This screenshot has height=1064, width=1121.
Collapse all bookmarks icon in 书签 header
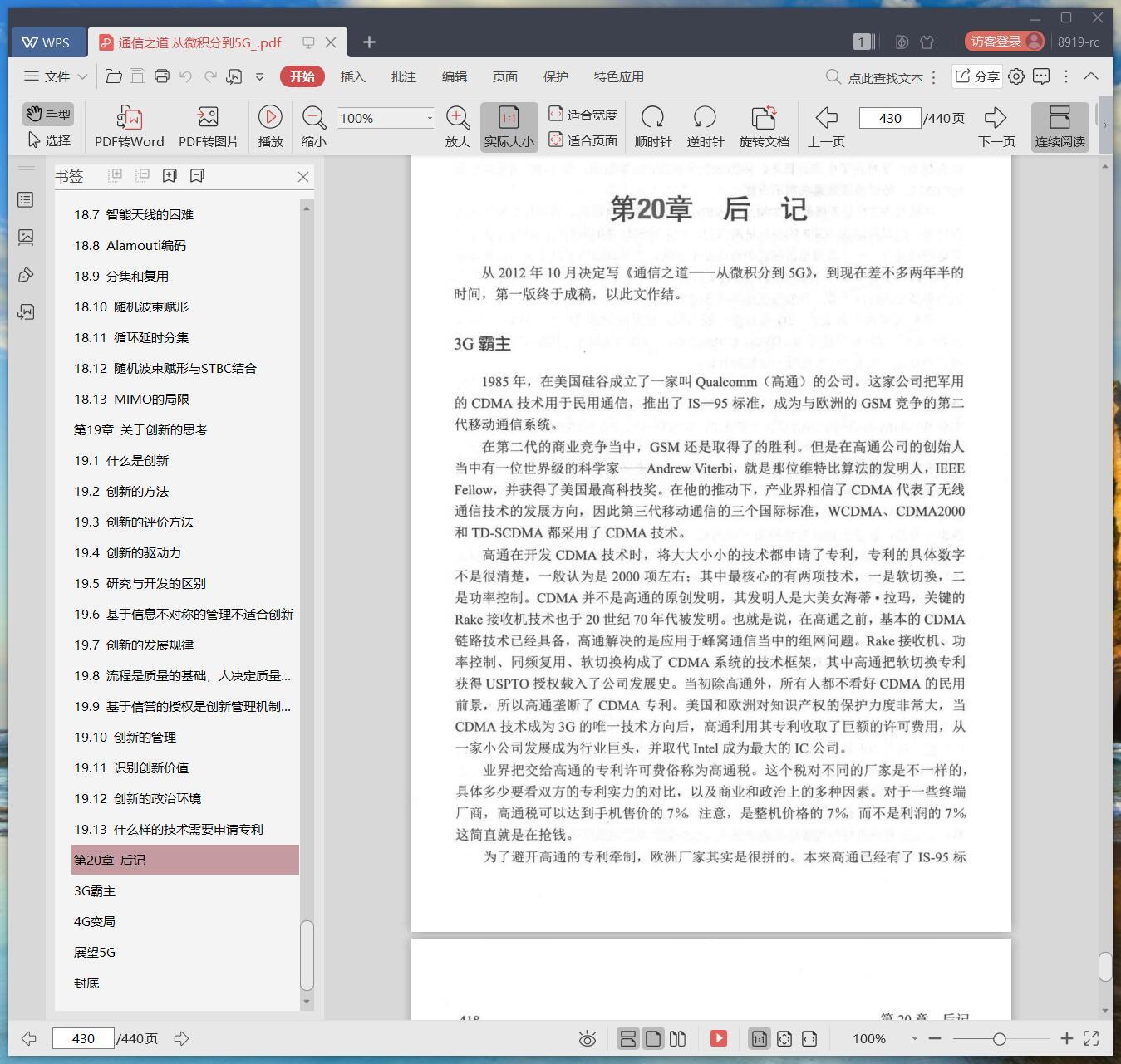tap(142, 175)
